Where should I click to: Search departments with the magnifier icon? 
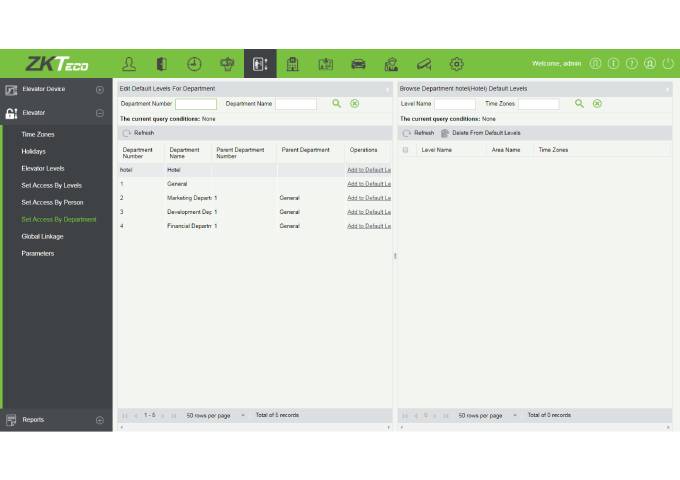click(x=337, y=103)
